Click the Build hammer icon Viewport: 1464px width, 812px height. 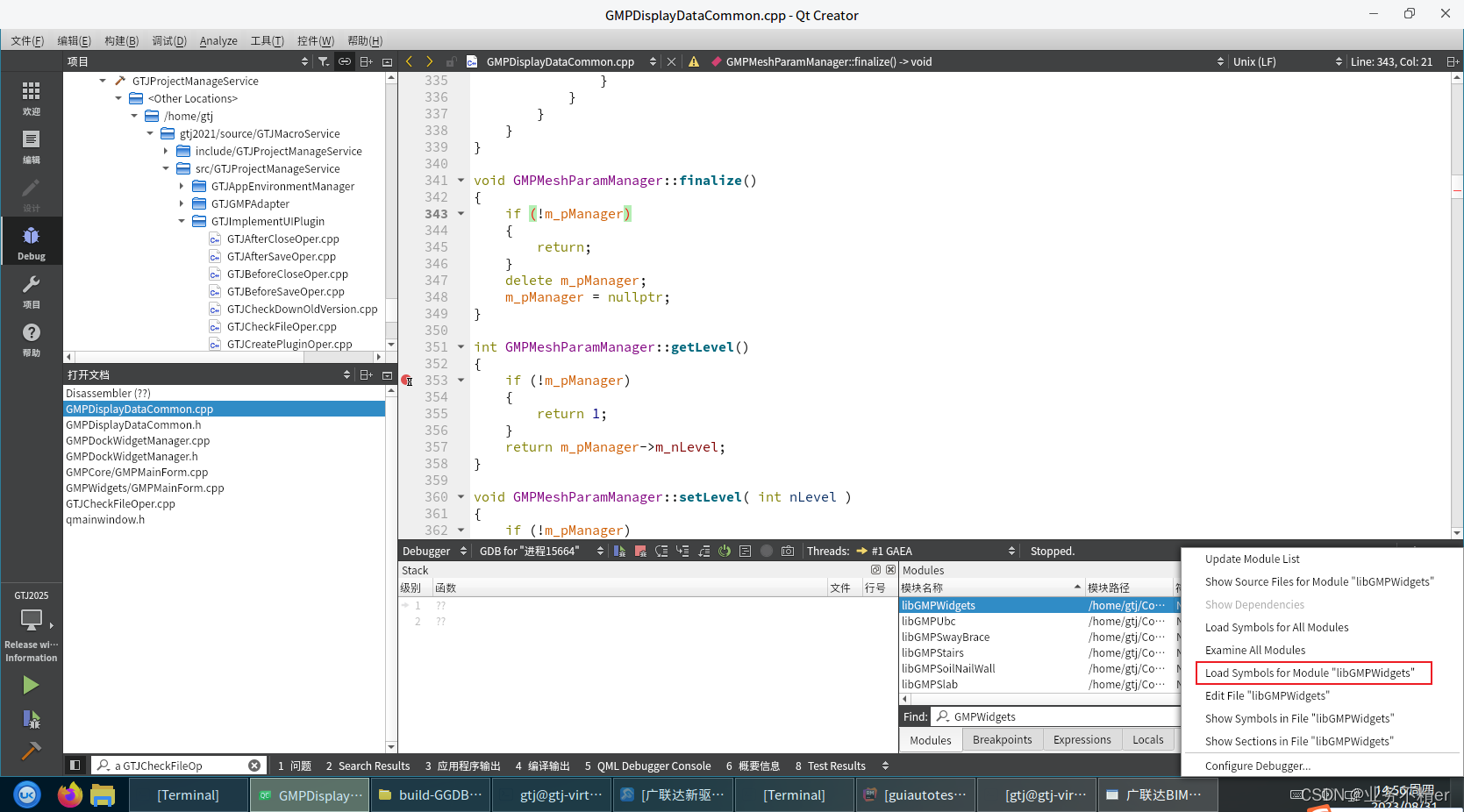pyautogui.click(x=31, y=751)
